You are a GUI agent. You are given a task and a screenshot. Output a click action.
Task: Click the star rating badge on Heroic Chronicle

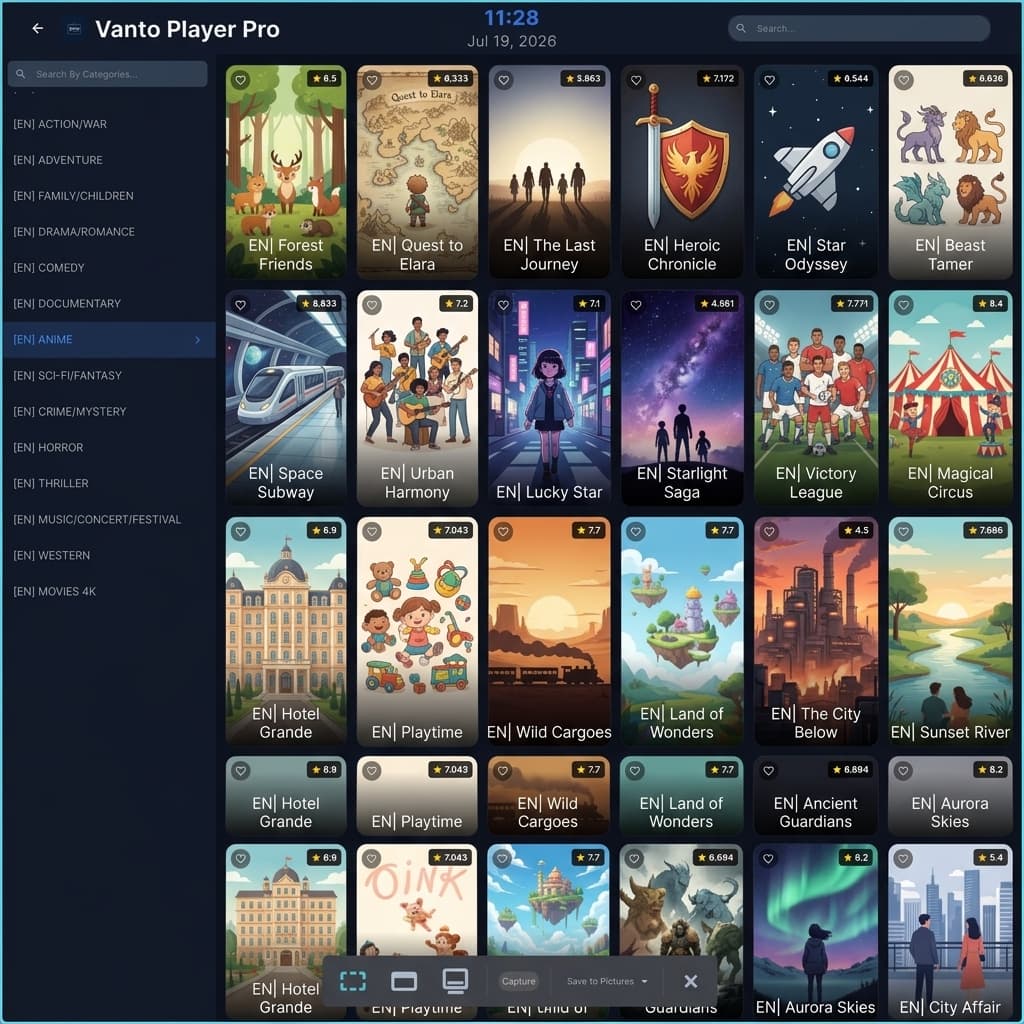pyautogui.click(x=718, y=78)
